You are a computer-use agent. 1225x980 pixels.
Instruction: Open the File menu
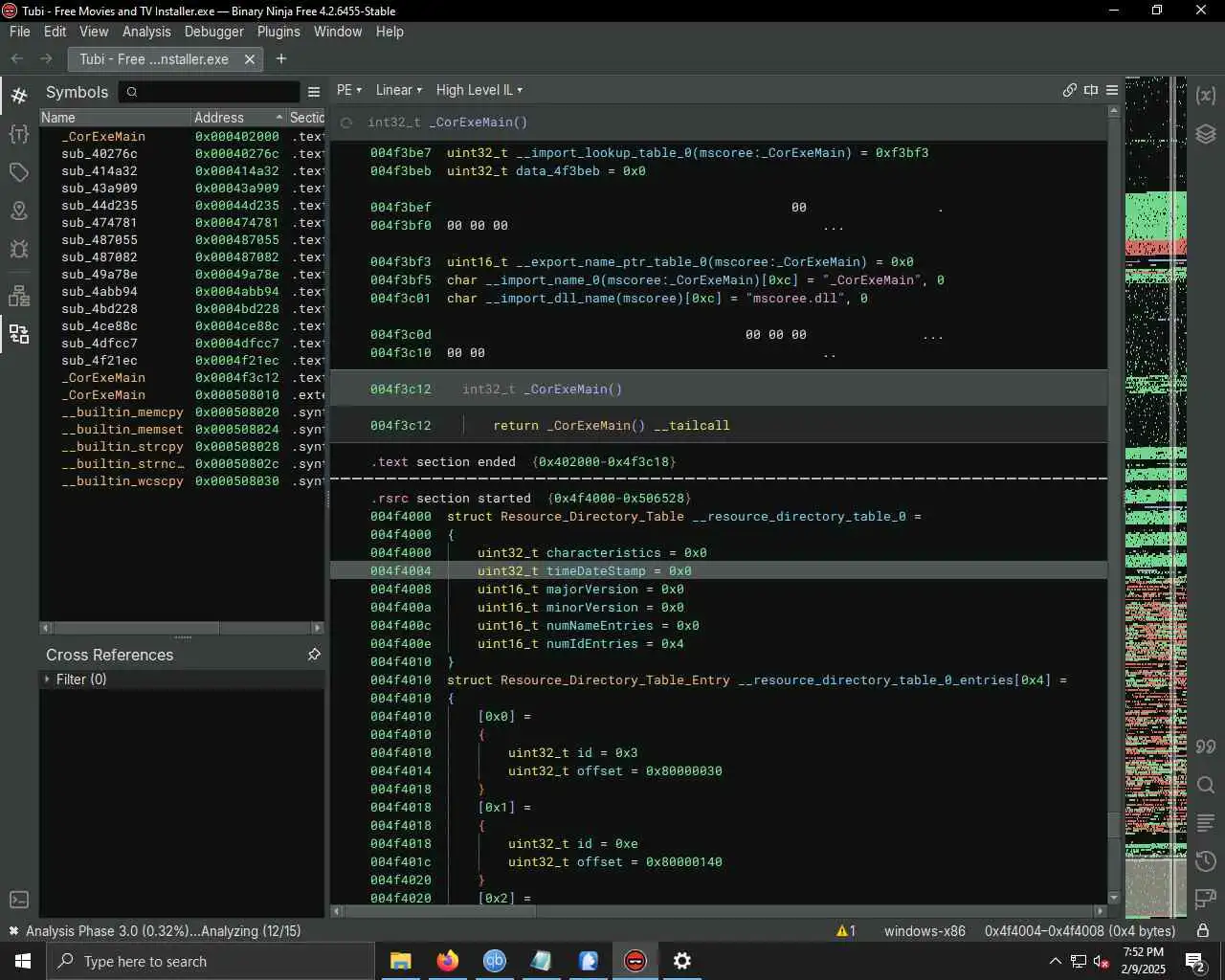coord(20,32)
